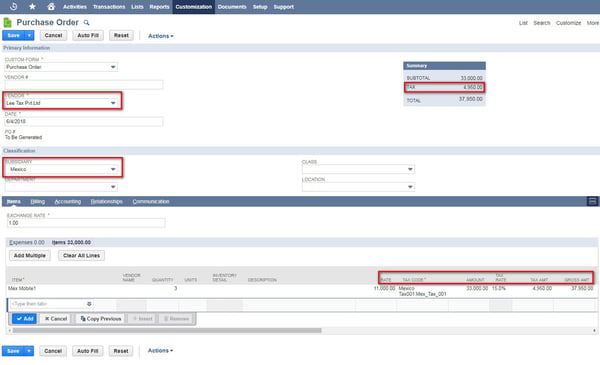Click the Search link at top right

[x=542, y=23]
